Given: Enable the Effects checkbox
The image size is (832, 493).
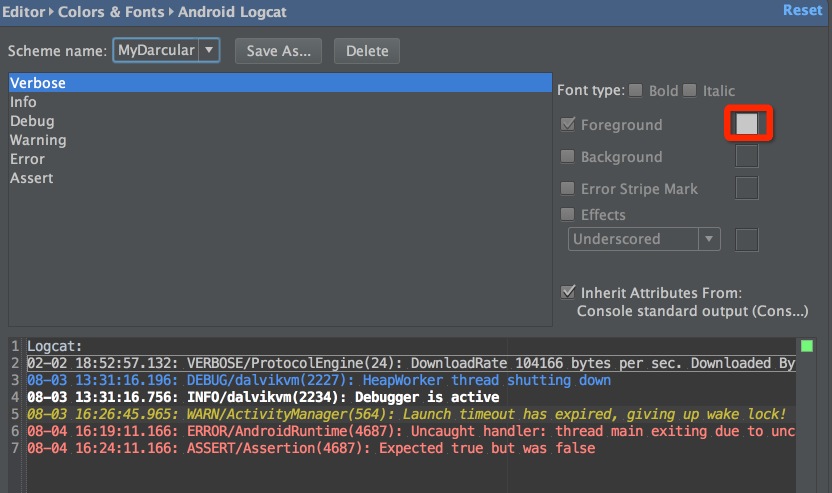Looking at the screenshot, I should pos(568,214).
